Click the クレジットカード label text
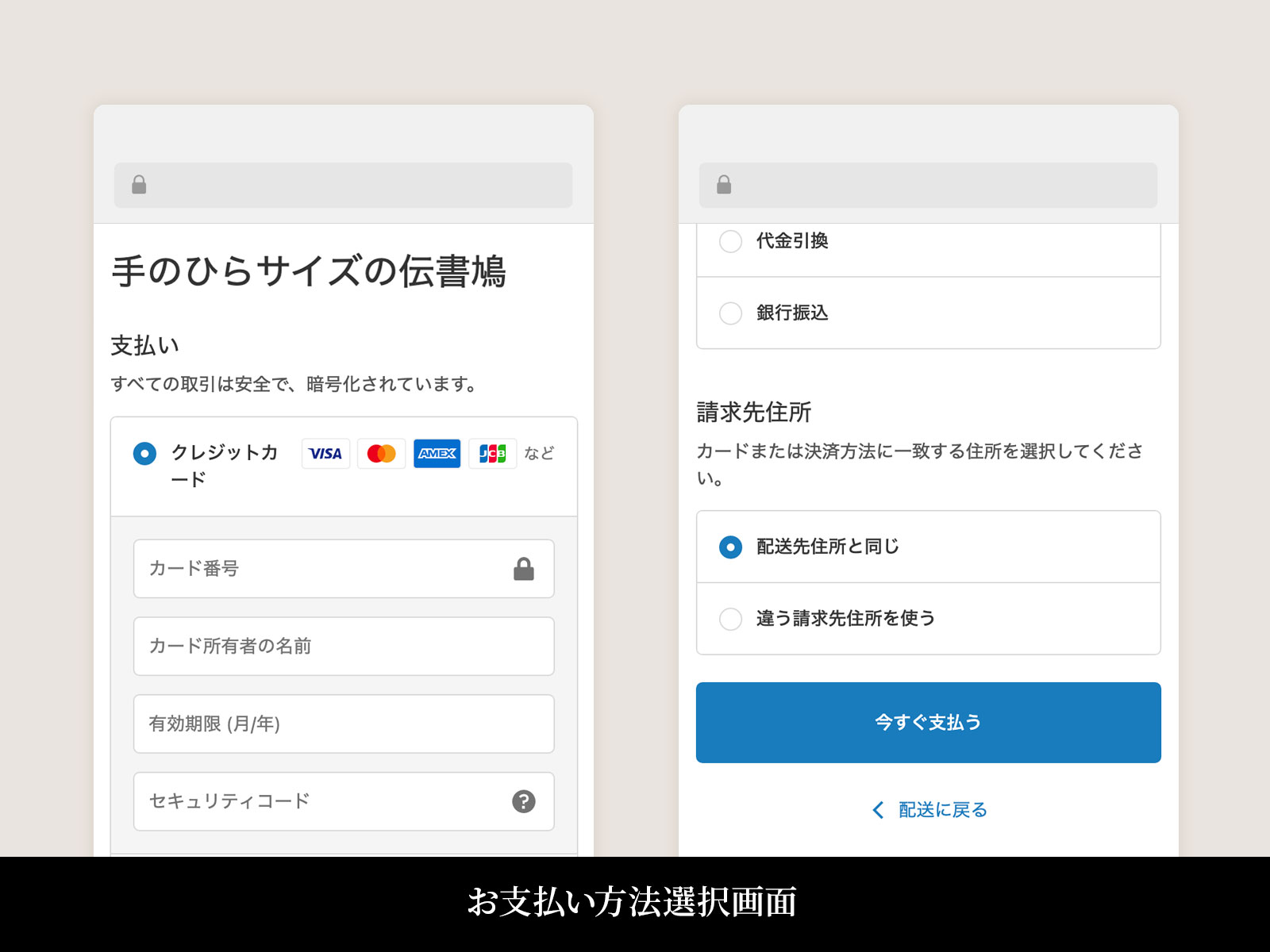1270x952 pixels. (225, 466)
